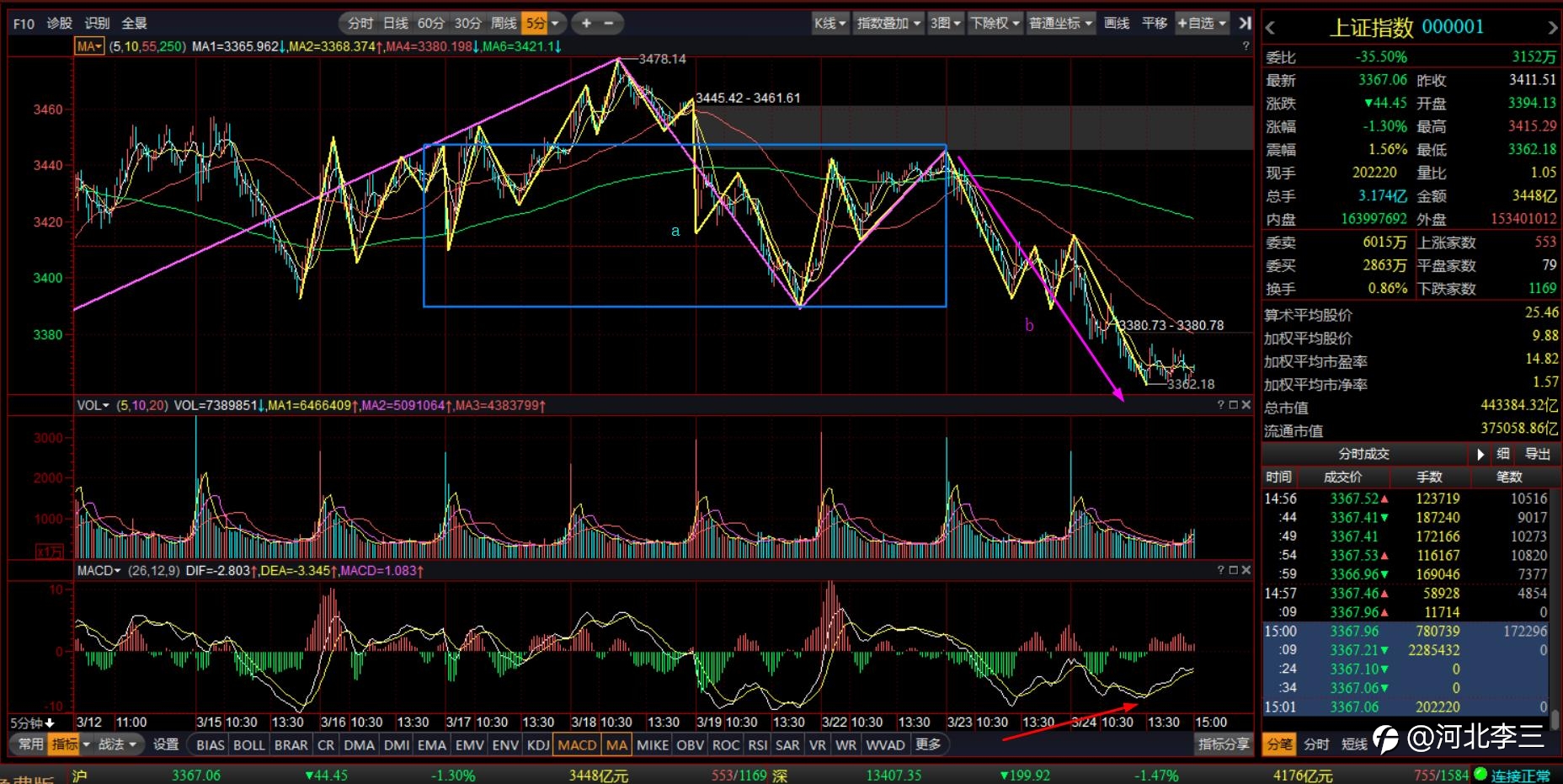Open F10 company info
This screenshot has width=1563, height=784.
[24, 24]
